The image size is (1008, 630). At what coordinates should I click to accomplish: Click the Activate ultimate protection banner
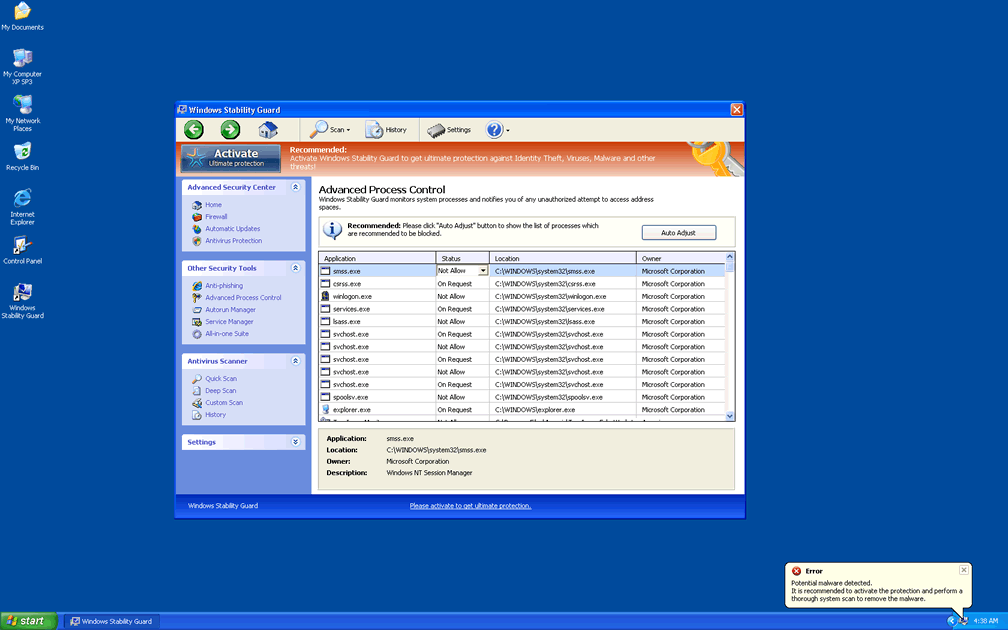(230, 158)
